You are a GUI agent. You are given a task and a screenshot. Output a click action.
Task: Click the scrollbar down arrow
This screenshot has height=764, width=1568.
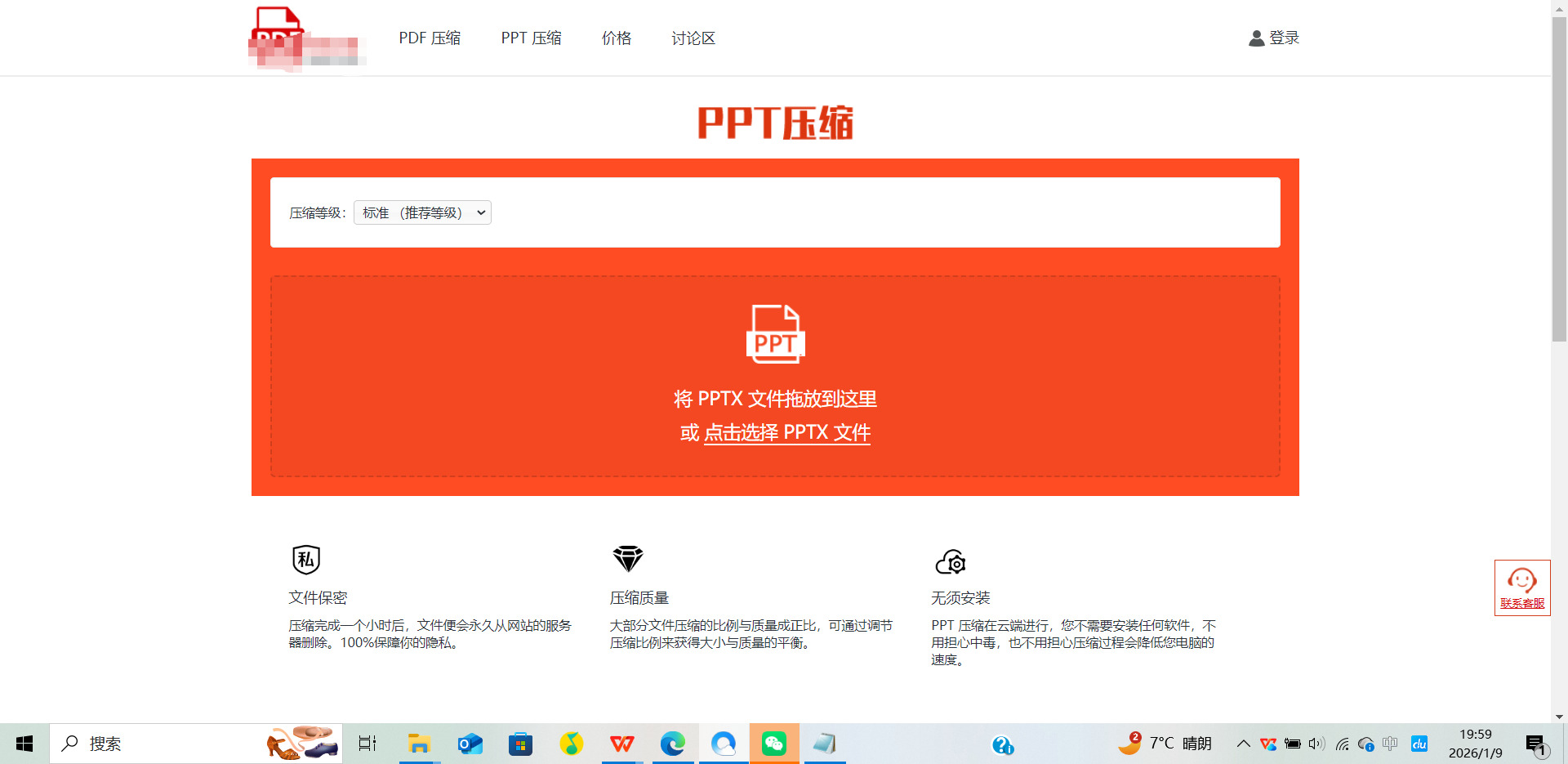pos(1560,717)
